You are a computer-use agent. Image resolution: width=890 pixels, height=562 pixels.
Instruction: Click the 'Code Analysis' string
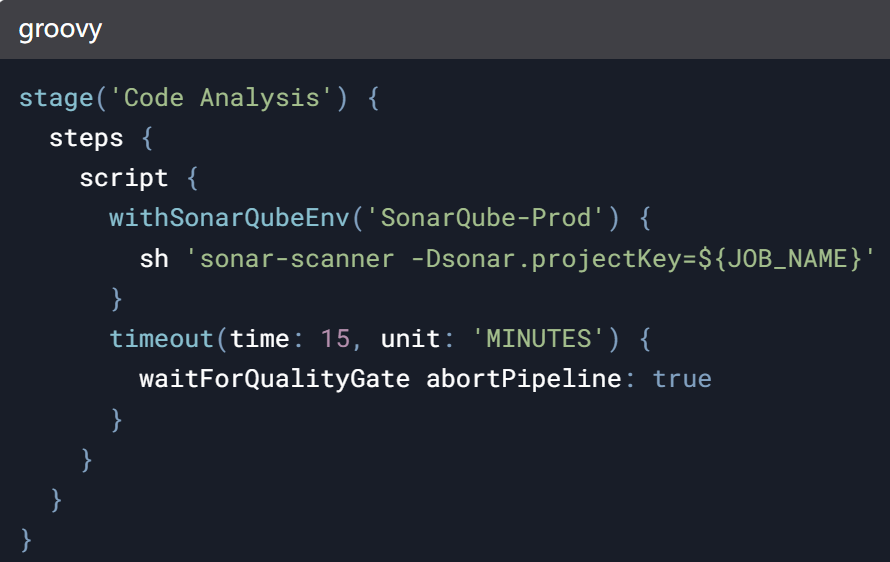tap(221, 98)
